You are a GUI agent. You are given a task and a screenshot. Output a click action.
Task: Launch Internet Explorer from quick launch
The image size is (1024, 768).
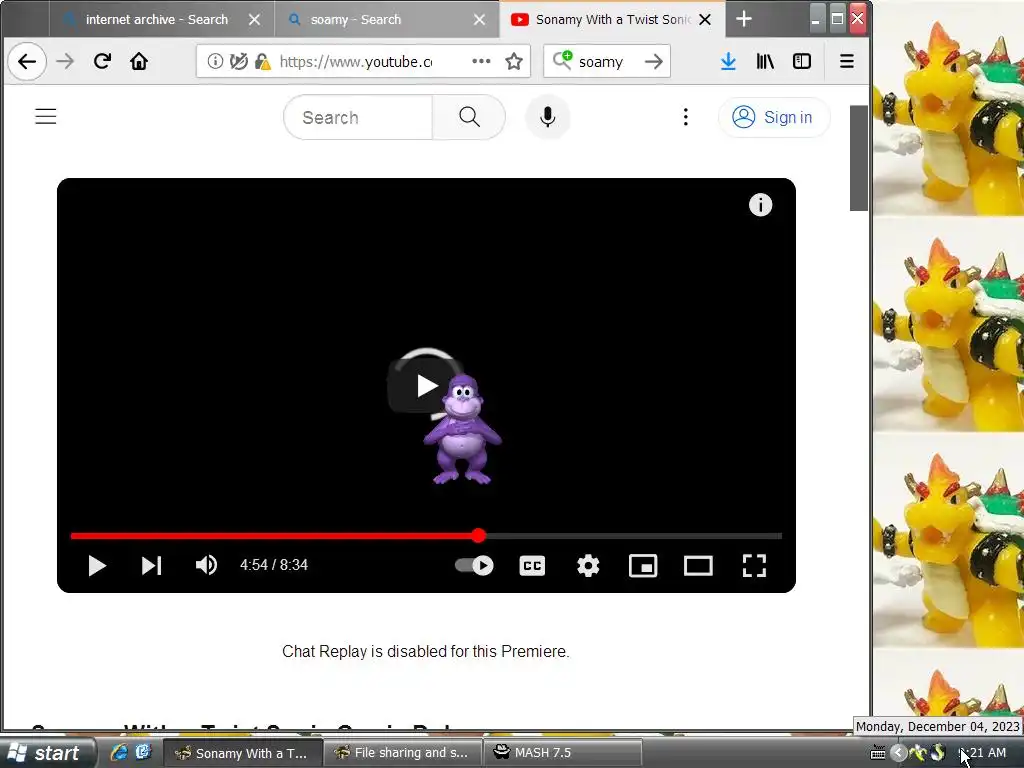[x=118, y=752]
